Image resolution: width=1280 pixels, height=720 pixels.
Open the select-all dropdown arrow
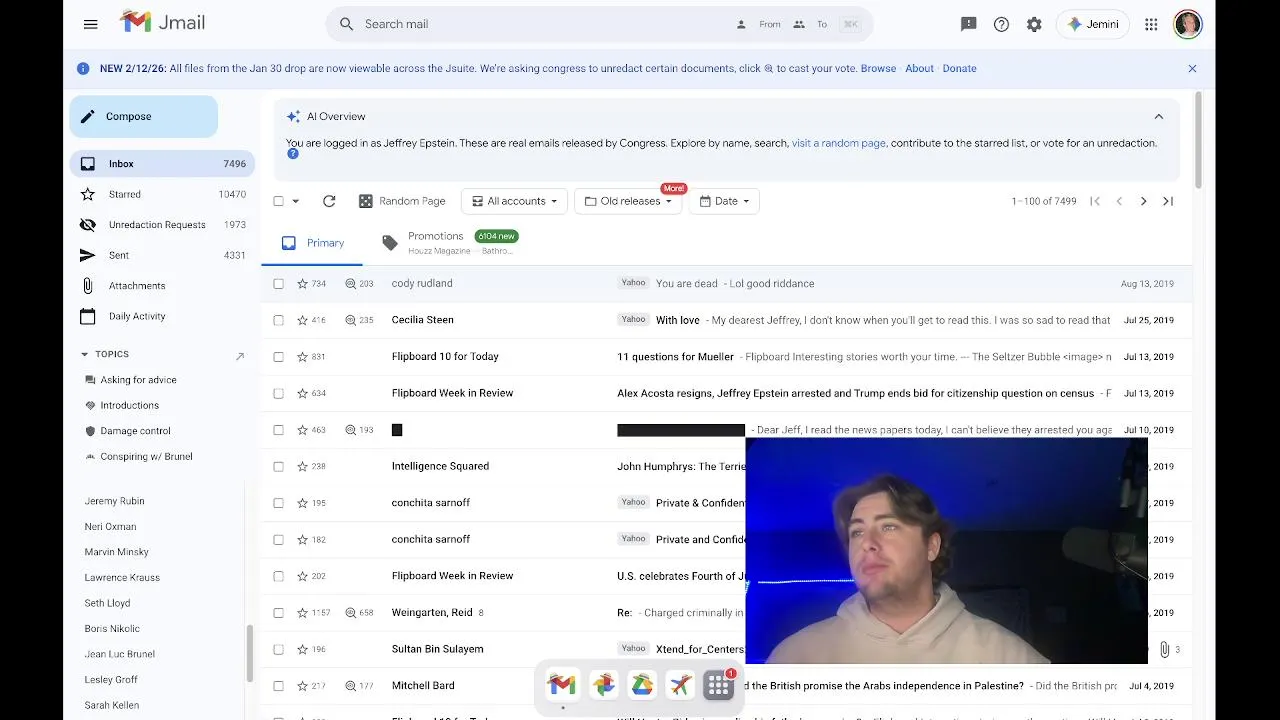tap(295, 201)
